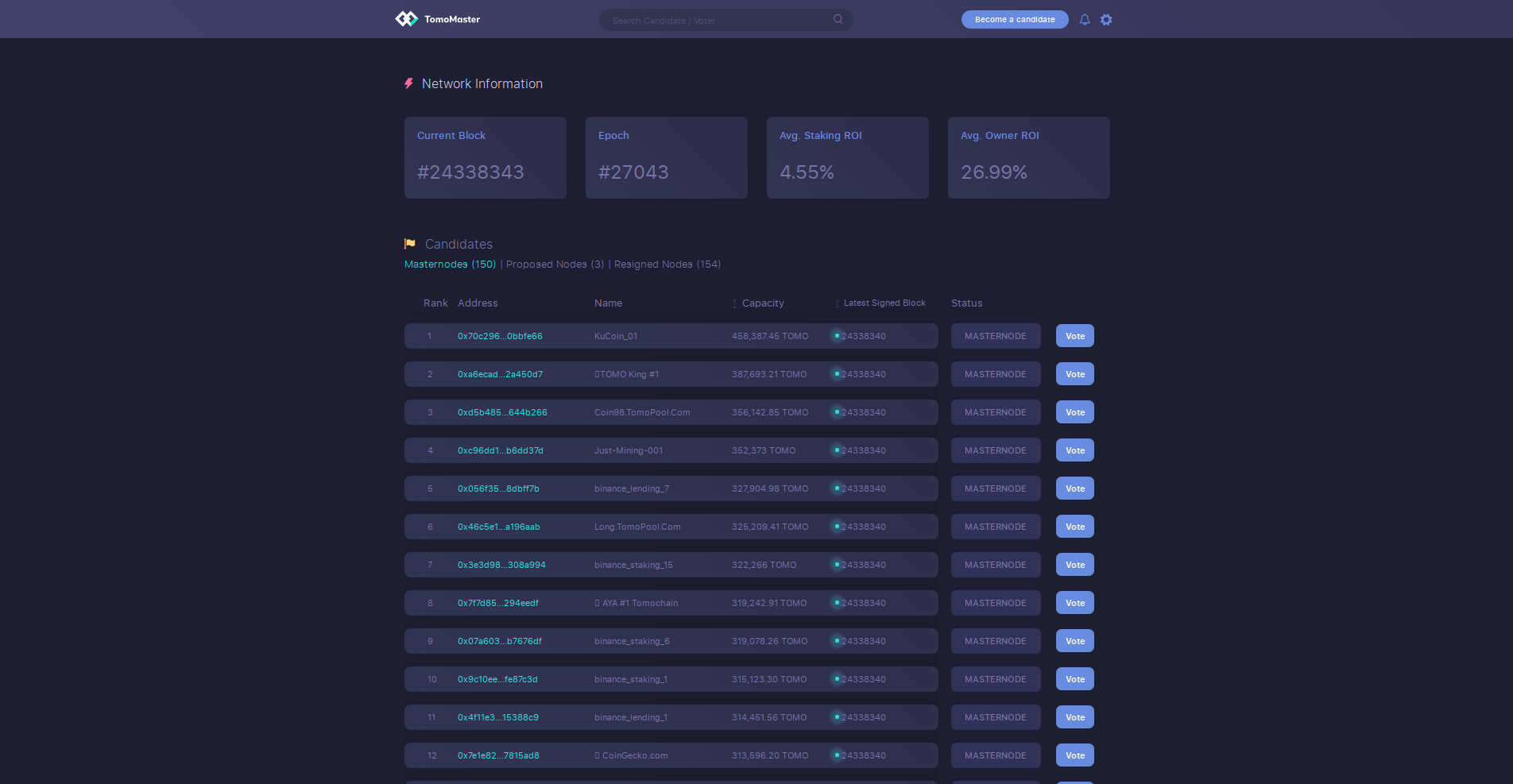Click the TomoMaster logo icon

405,18
